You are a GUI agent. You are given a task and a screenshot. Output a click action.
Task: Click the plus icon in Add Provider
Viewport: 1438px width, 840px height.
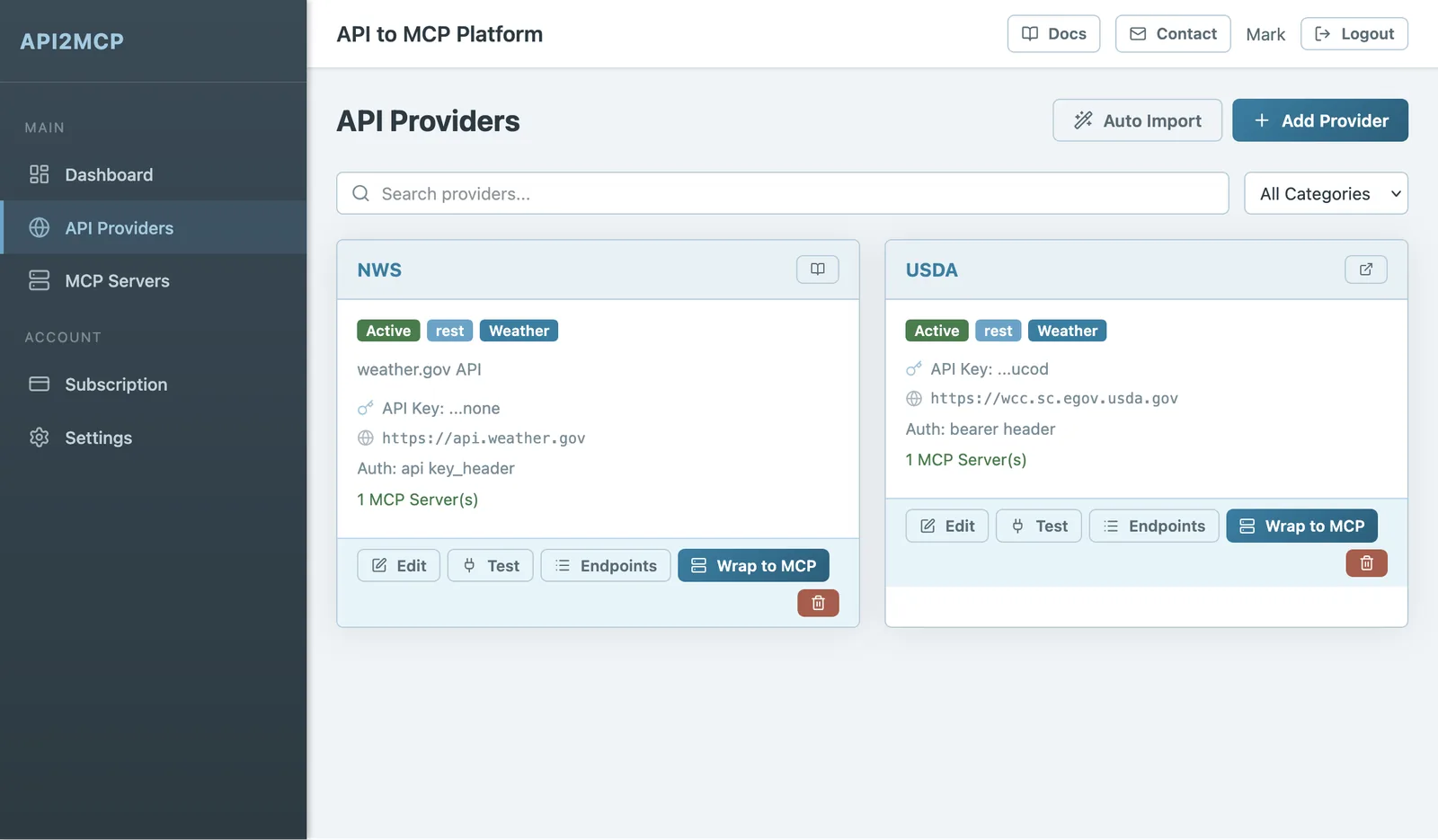pos(1261,120)
